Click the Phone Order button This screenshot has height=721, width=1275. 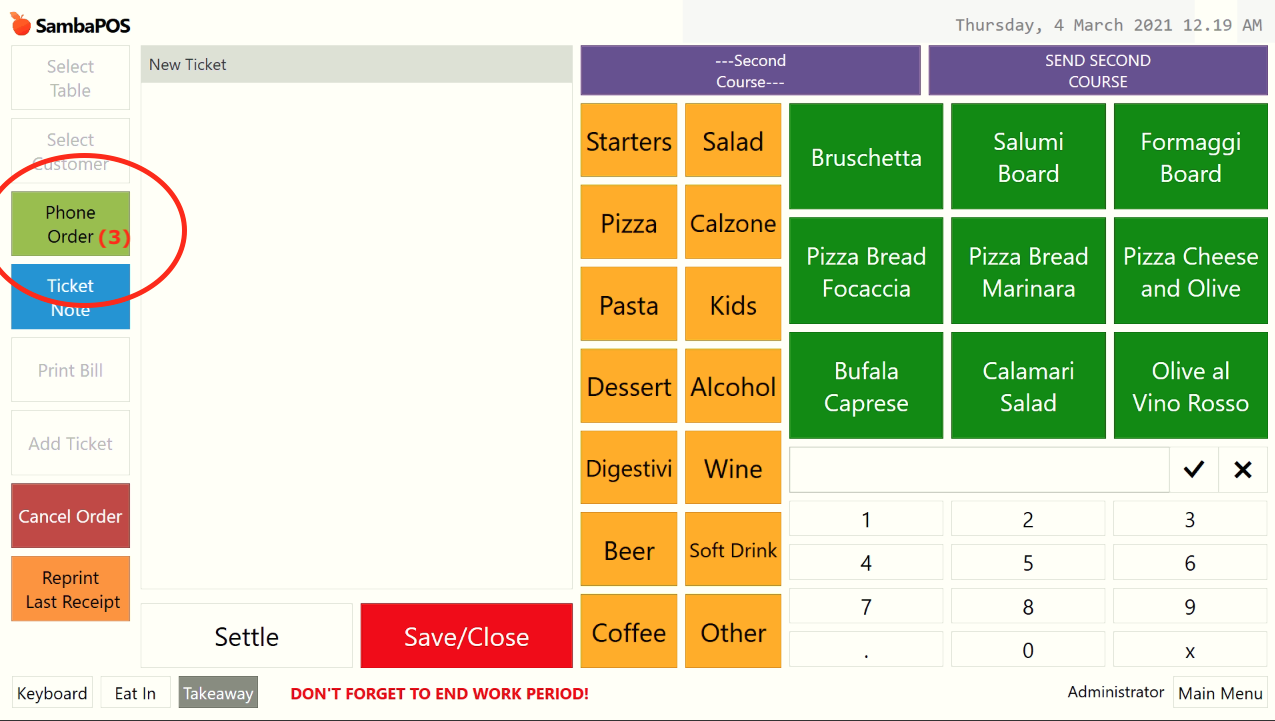tap(71, 224)
